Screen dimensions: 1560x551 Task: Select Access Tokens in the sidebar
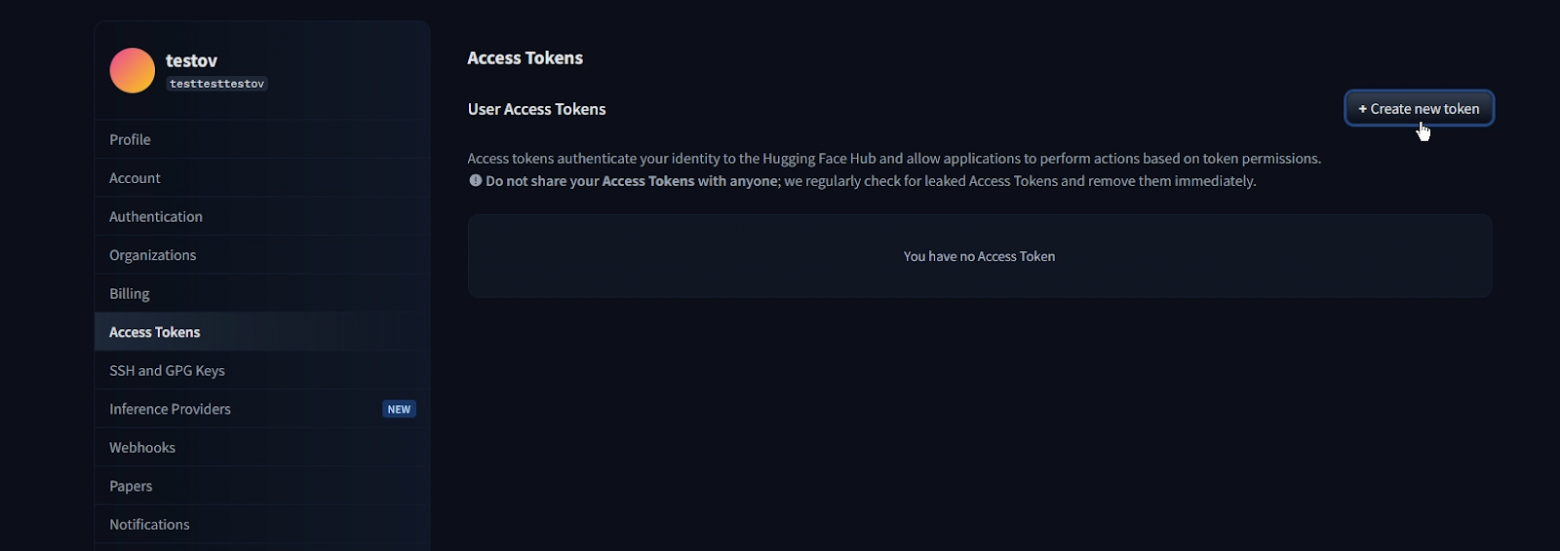tap(155, 332)
